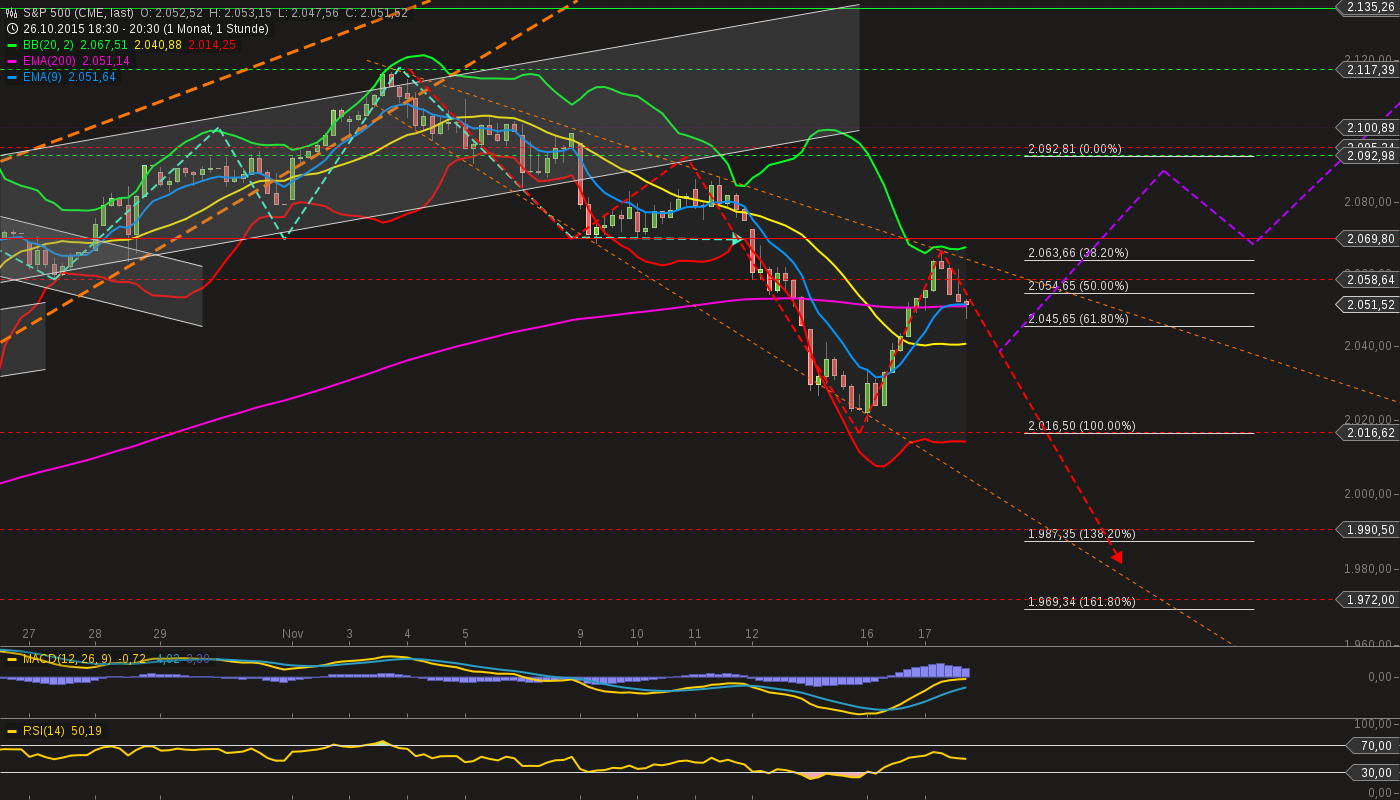This screenshot has height=800, width=1400.
Task: Click the MACD(12, 26, 9) indicator label
Action: click(x=68, y=659)
